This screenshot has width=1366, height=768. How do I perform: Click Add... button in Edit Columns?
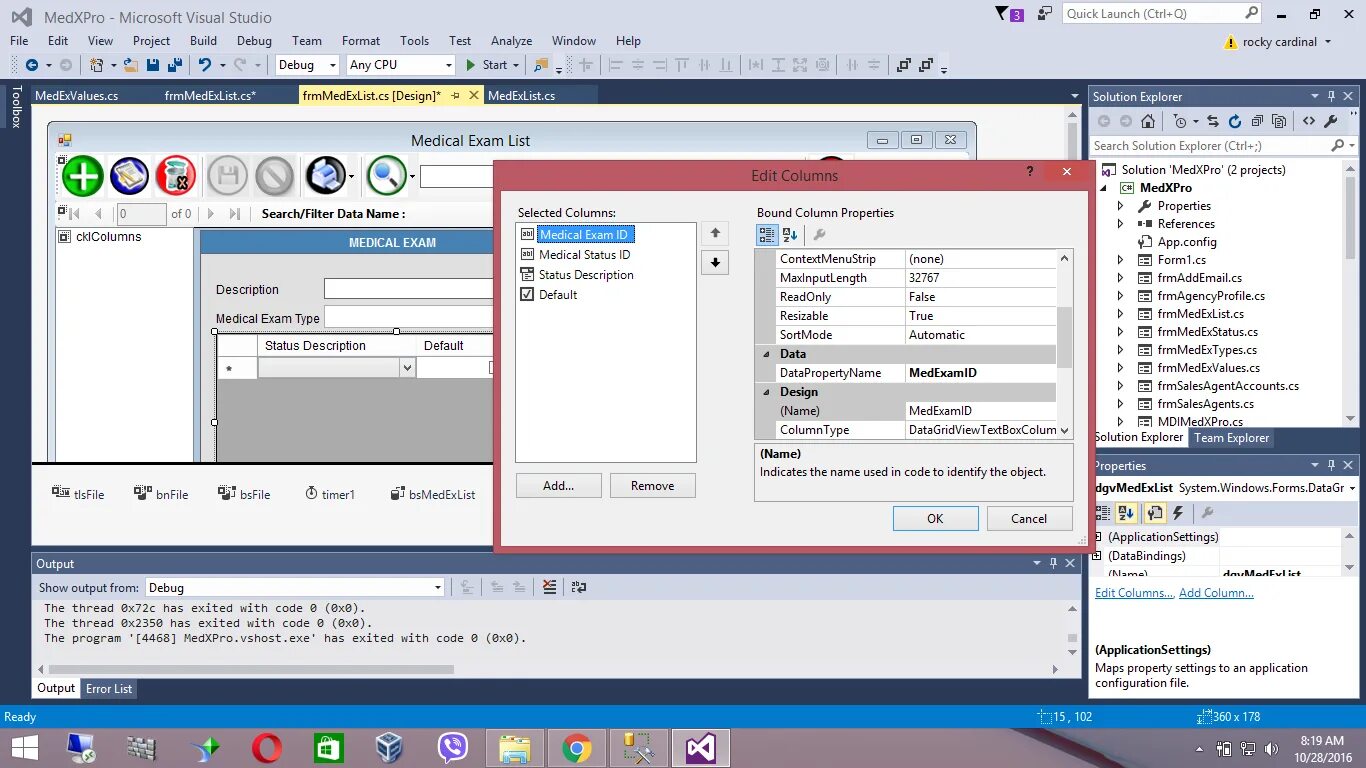click(559, 486)
